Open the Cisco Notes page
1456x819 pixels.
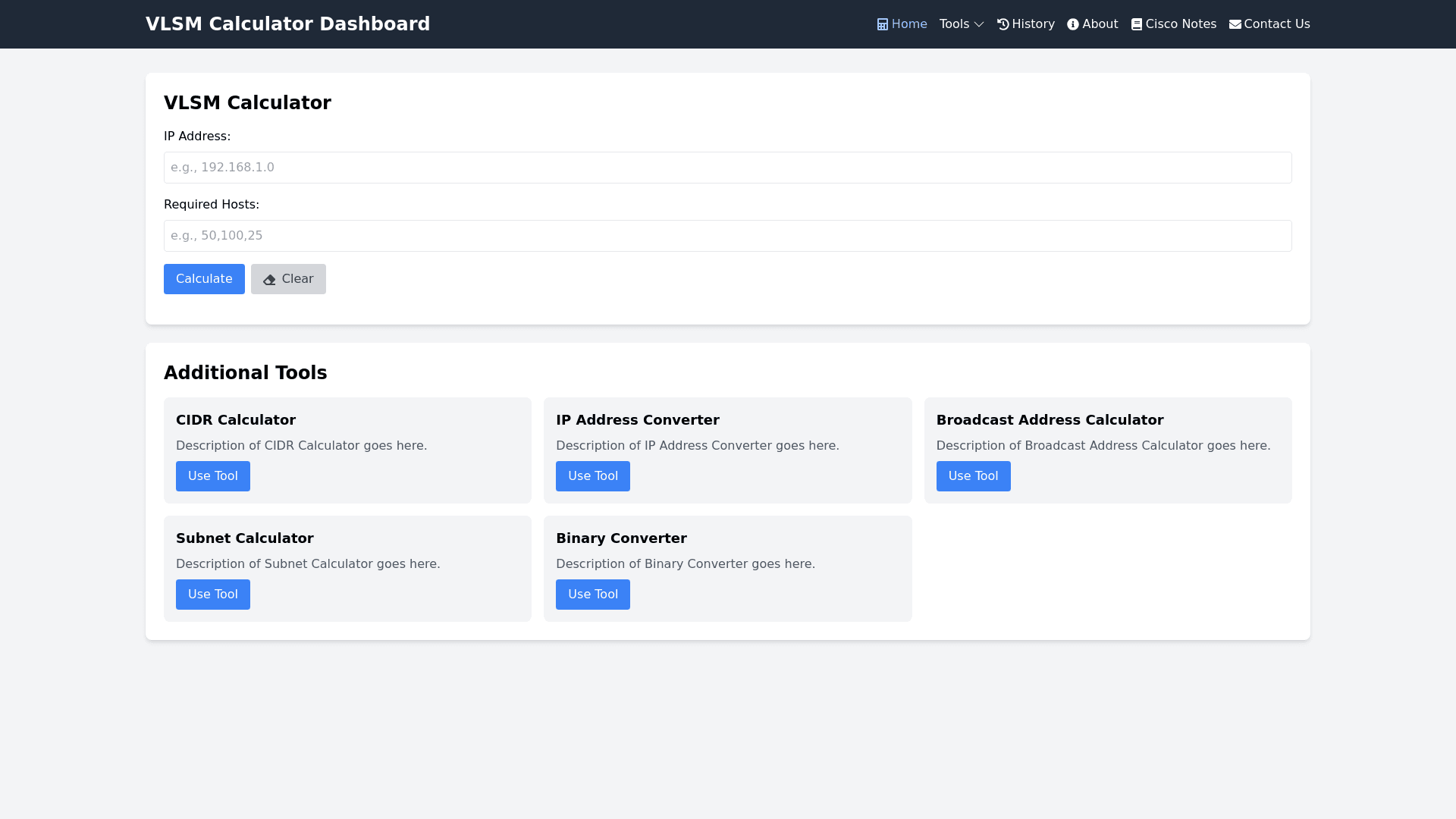[1181, 24]
